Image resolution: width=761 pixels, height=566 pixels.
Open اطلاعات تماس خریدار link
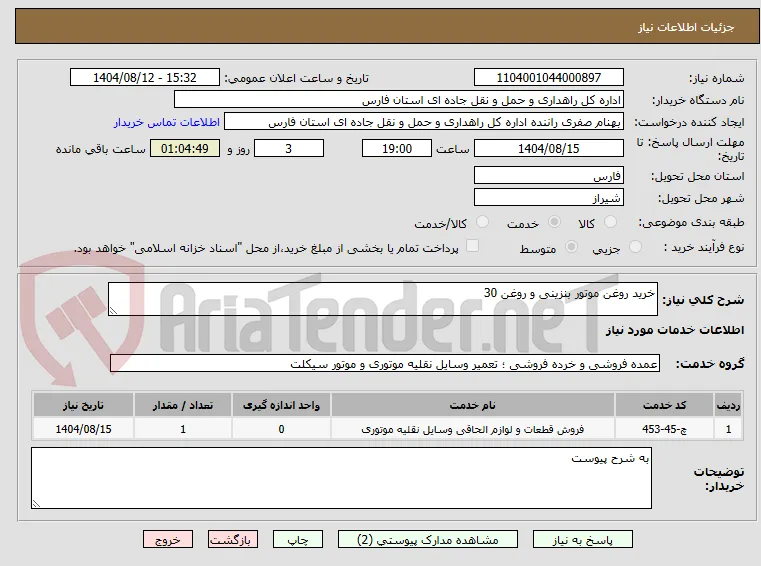pyautogui.click(x=166, y=122)
